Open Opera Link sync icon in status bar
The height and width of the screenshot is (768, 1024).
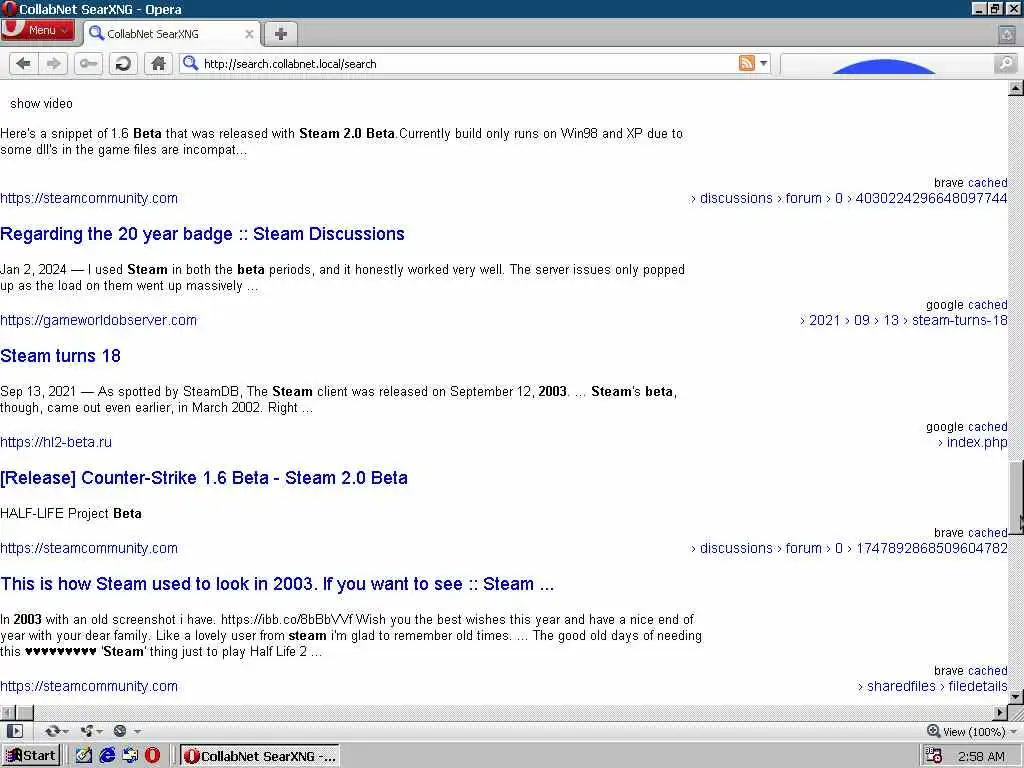[52, 731]
